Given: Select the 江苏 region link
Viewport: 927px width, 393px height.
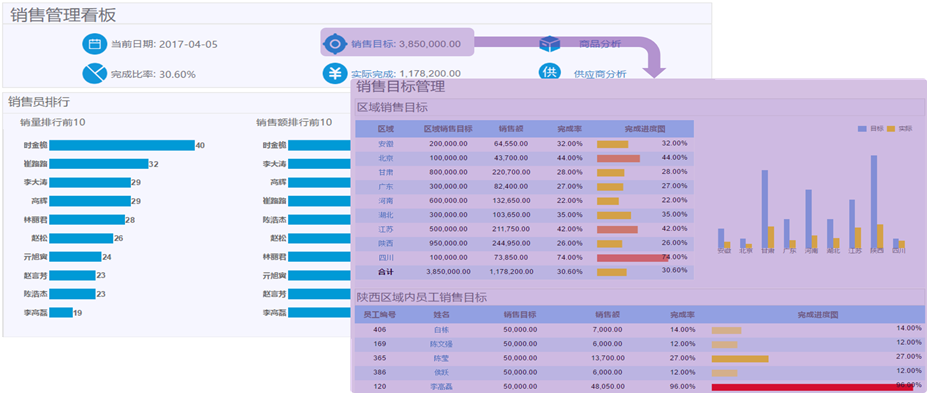Looking at the screenshot, I should [386, 229].
